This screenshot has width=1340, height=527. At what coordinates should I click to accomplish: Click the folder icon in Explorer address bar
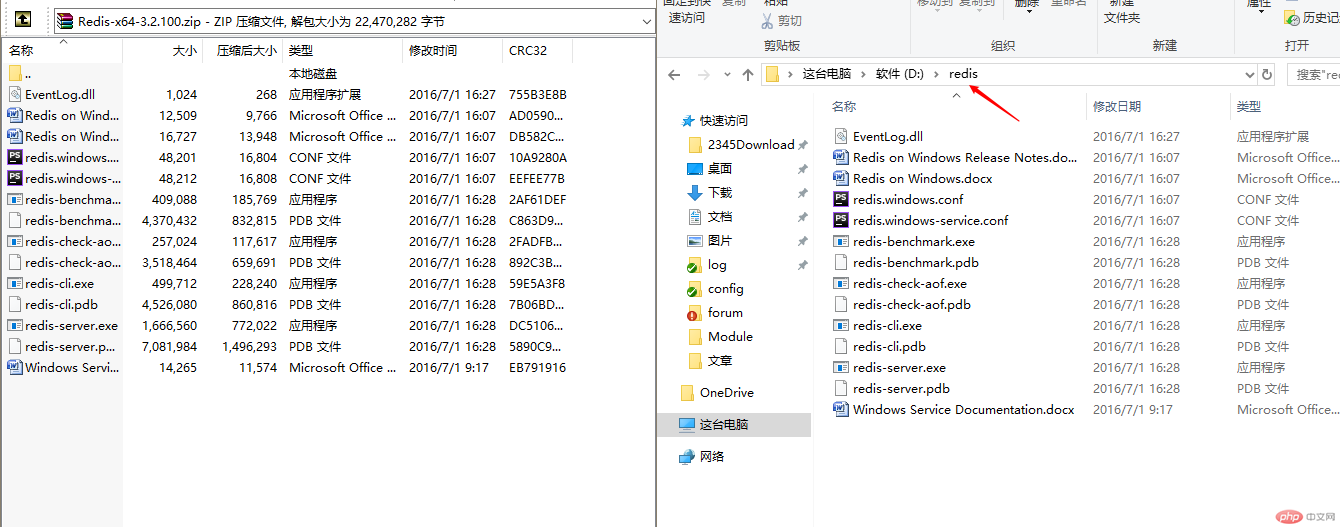(x=772, y=74)
